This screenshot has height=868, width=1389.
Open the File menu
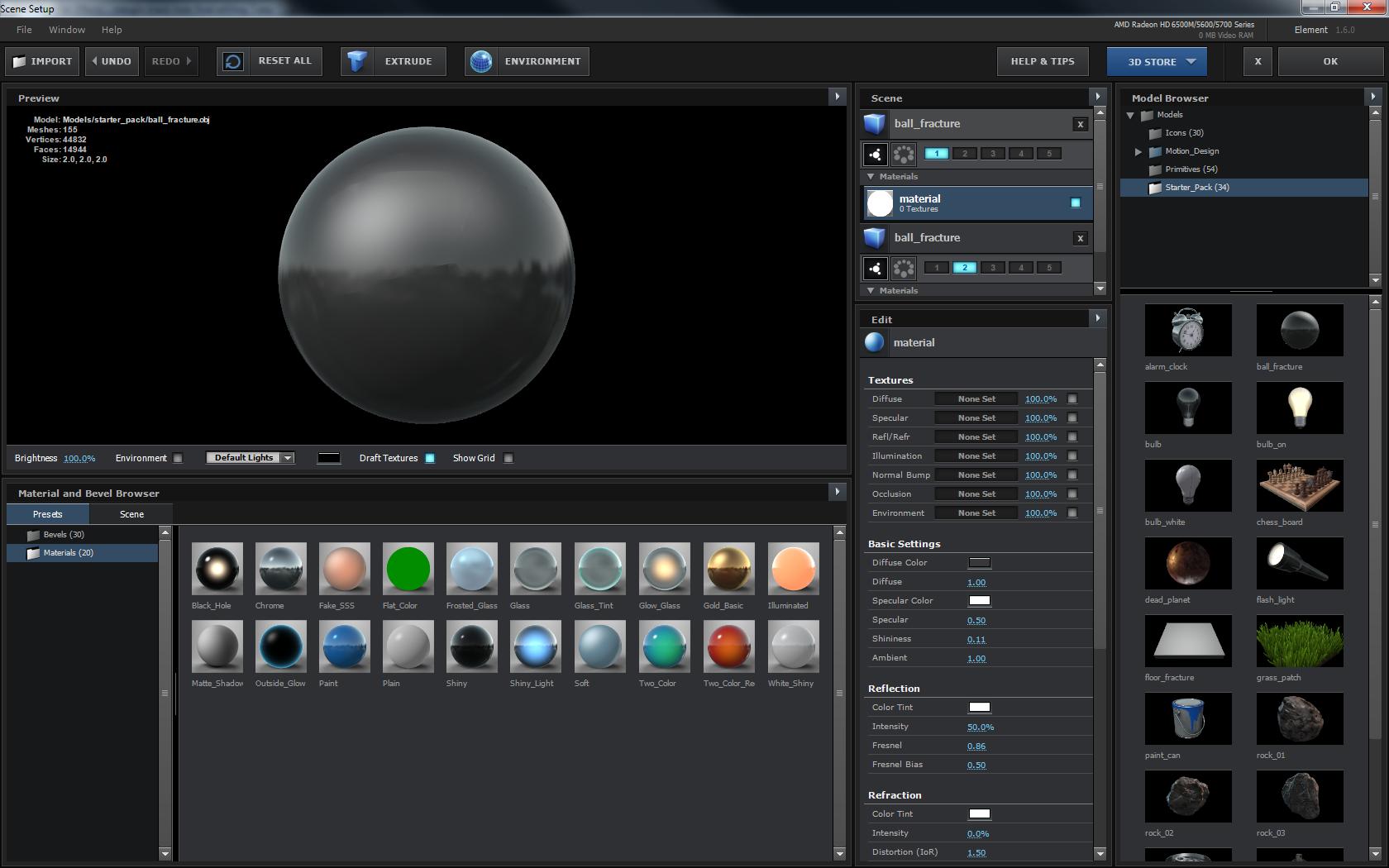[24, 30]
